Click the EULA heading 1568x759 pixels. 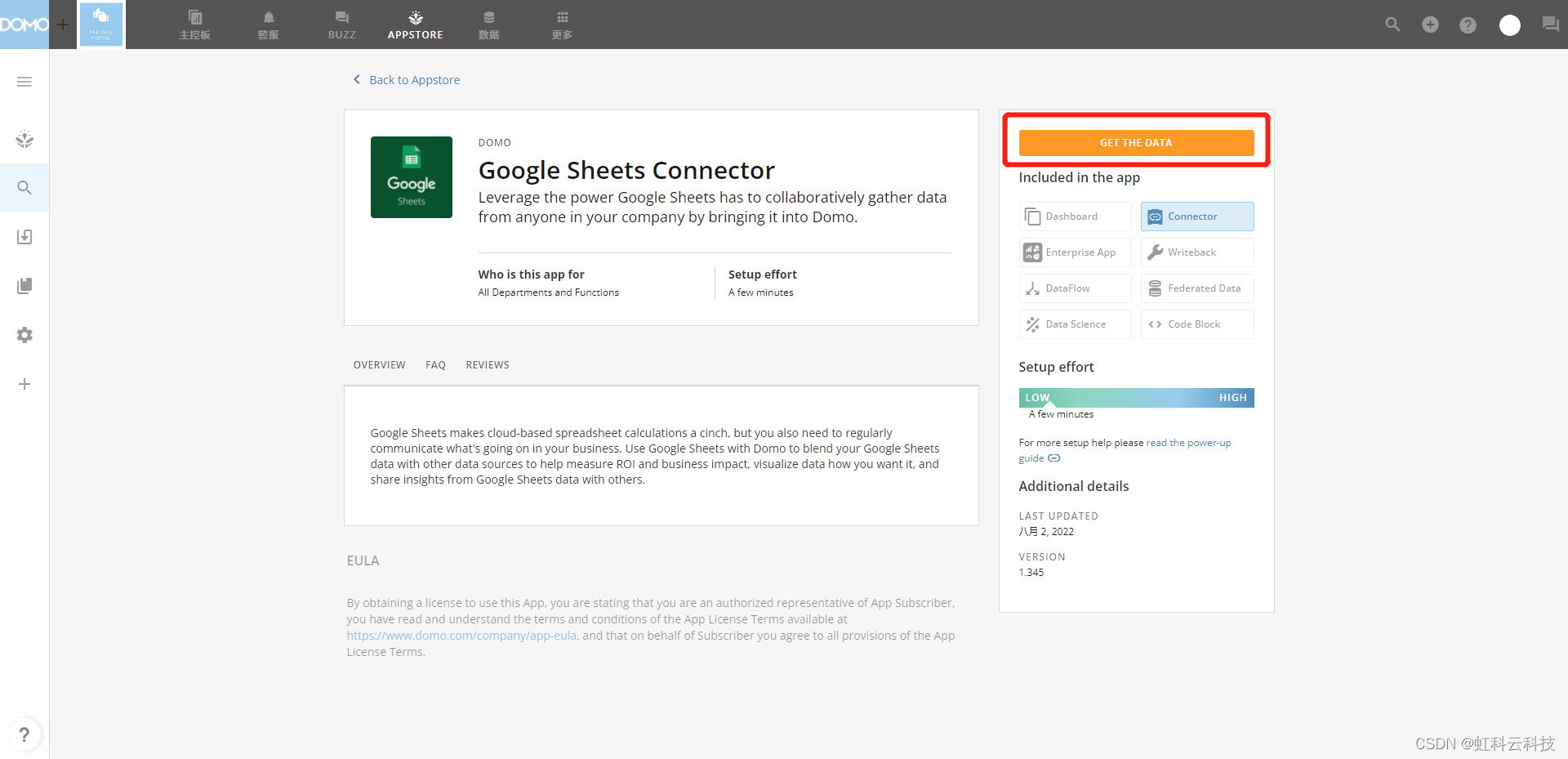(x=363, y=561)
